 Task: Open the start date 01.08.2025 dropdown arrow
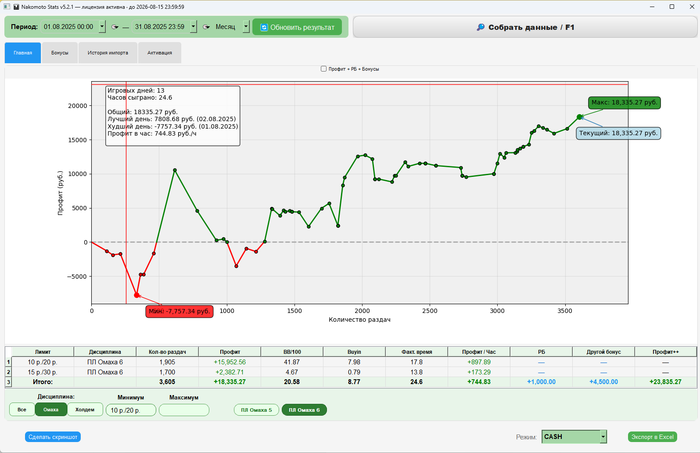tap(102, 27)
